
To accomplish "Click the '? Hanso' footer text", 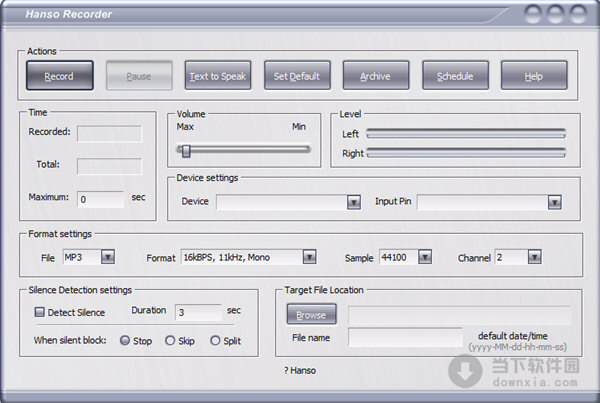I will click(300, 370).
